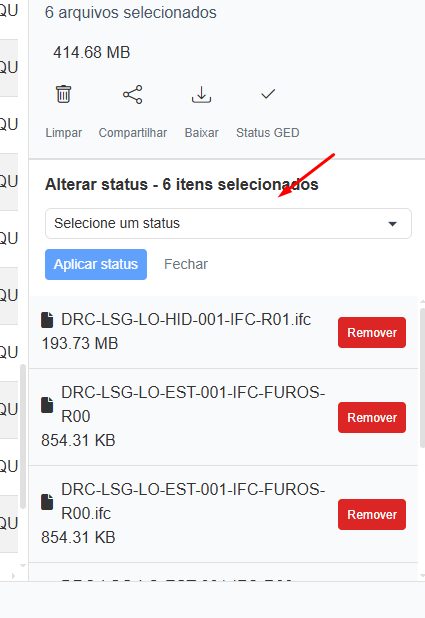Remove DRC-LSG-LO-EST-001-IFC-FUROS-R00.ifc from selection
425x618 pixels.
tap(372, 514)
